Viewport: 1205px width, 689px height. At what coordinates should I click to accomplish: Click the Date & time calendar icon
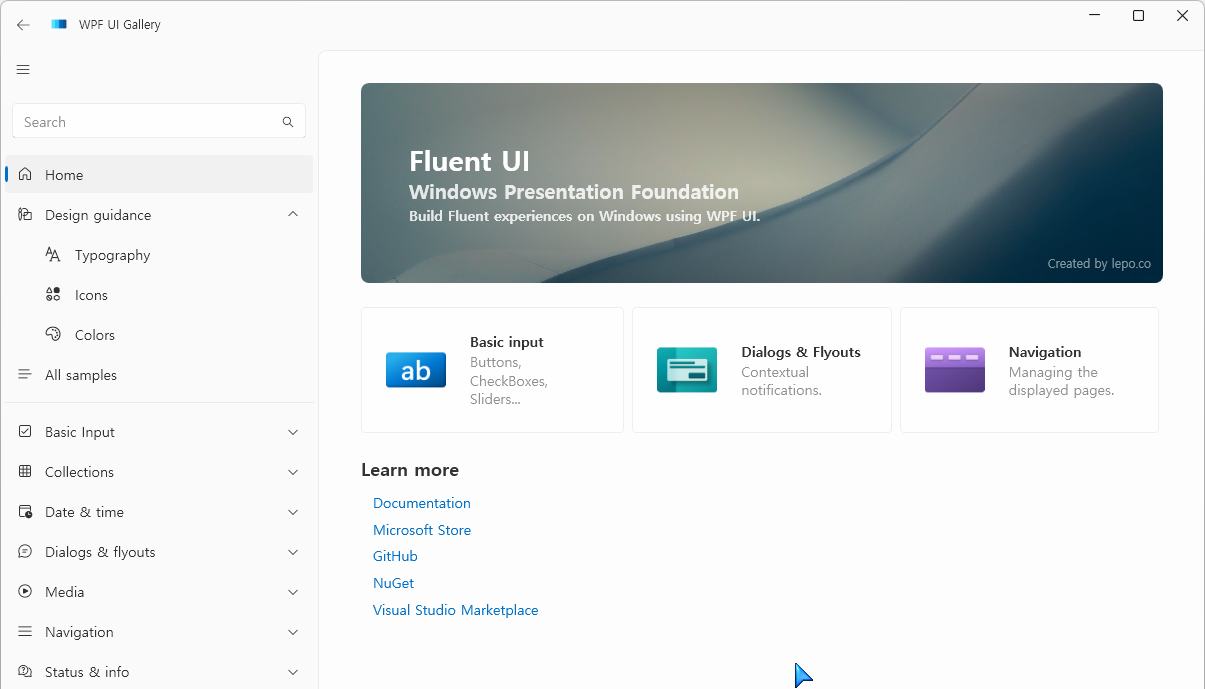click(x=25, y=512)
